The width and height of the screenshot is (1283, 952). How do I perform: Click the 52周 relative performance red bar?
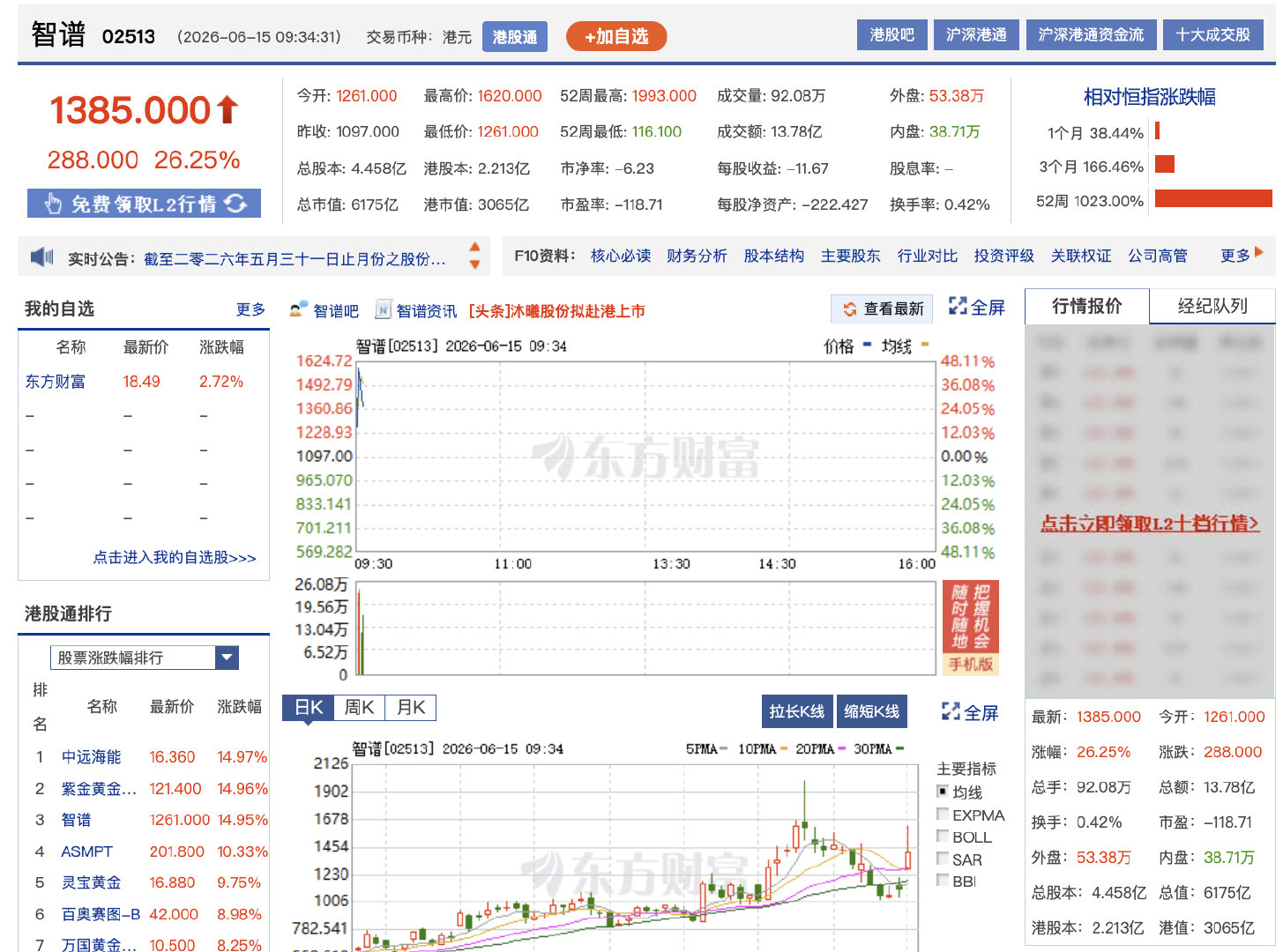click(x=1213, y=198)
